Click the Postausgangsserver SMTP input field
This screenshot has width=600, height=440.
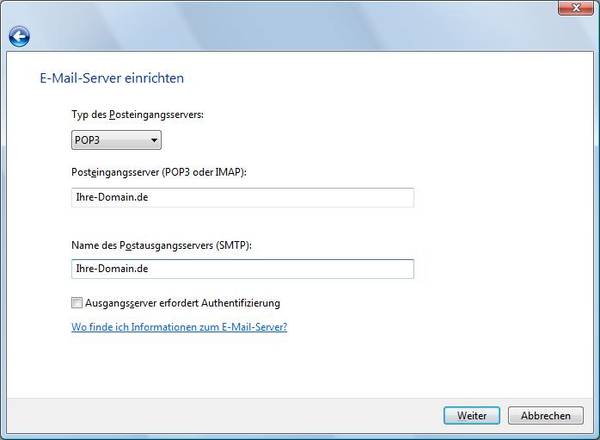point(242,269)
